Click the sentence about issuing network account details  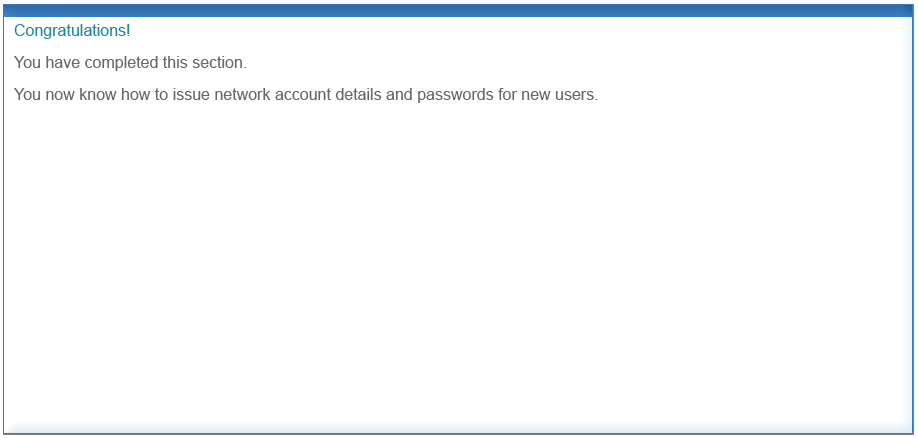tap(306, 95)
